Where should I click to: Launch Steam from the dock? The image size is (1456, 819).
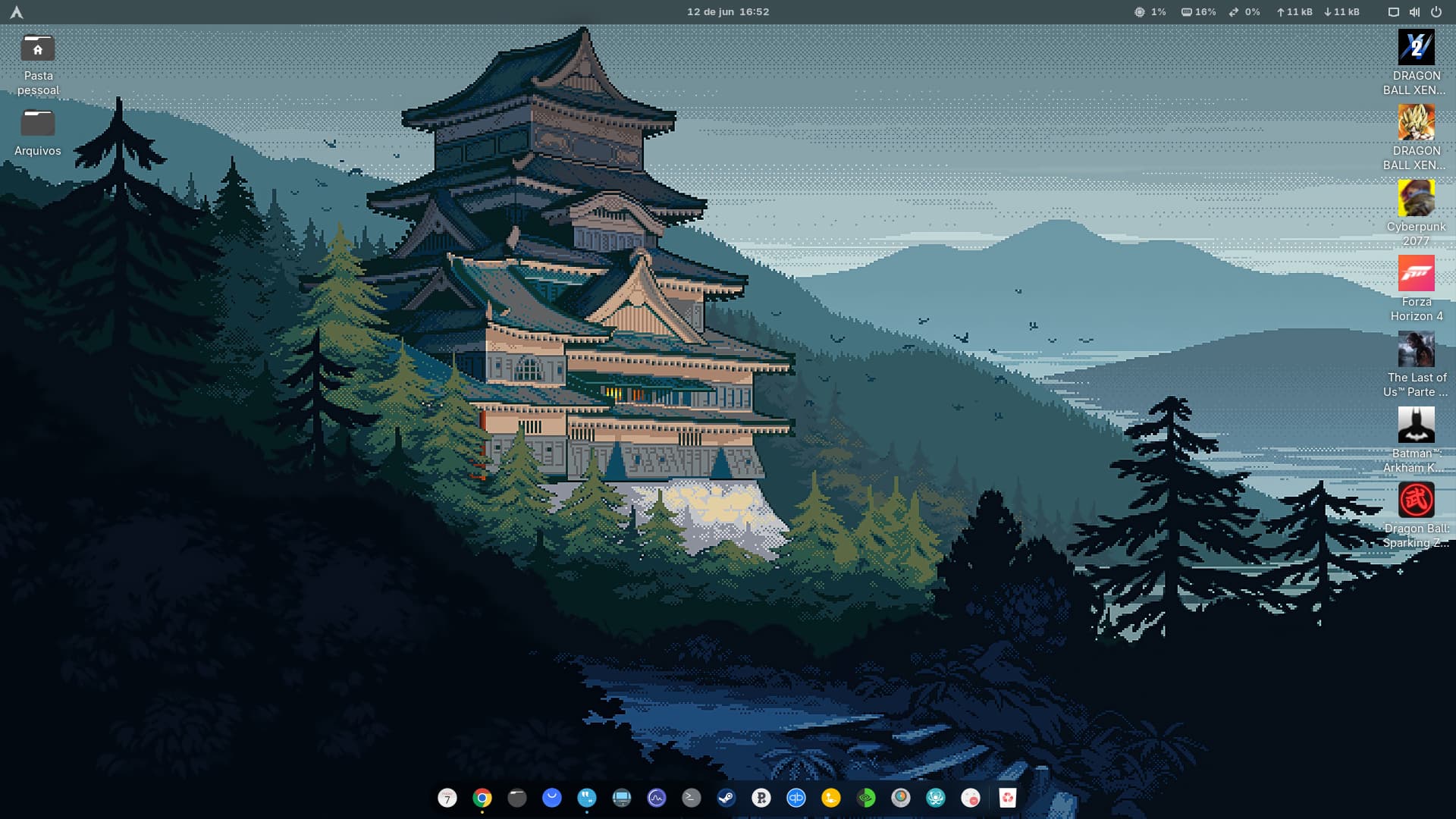point(726,798)
